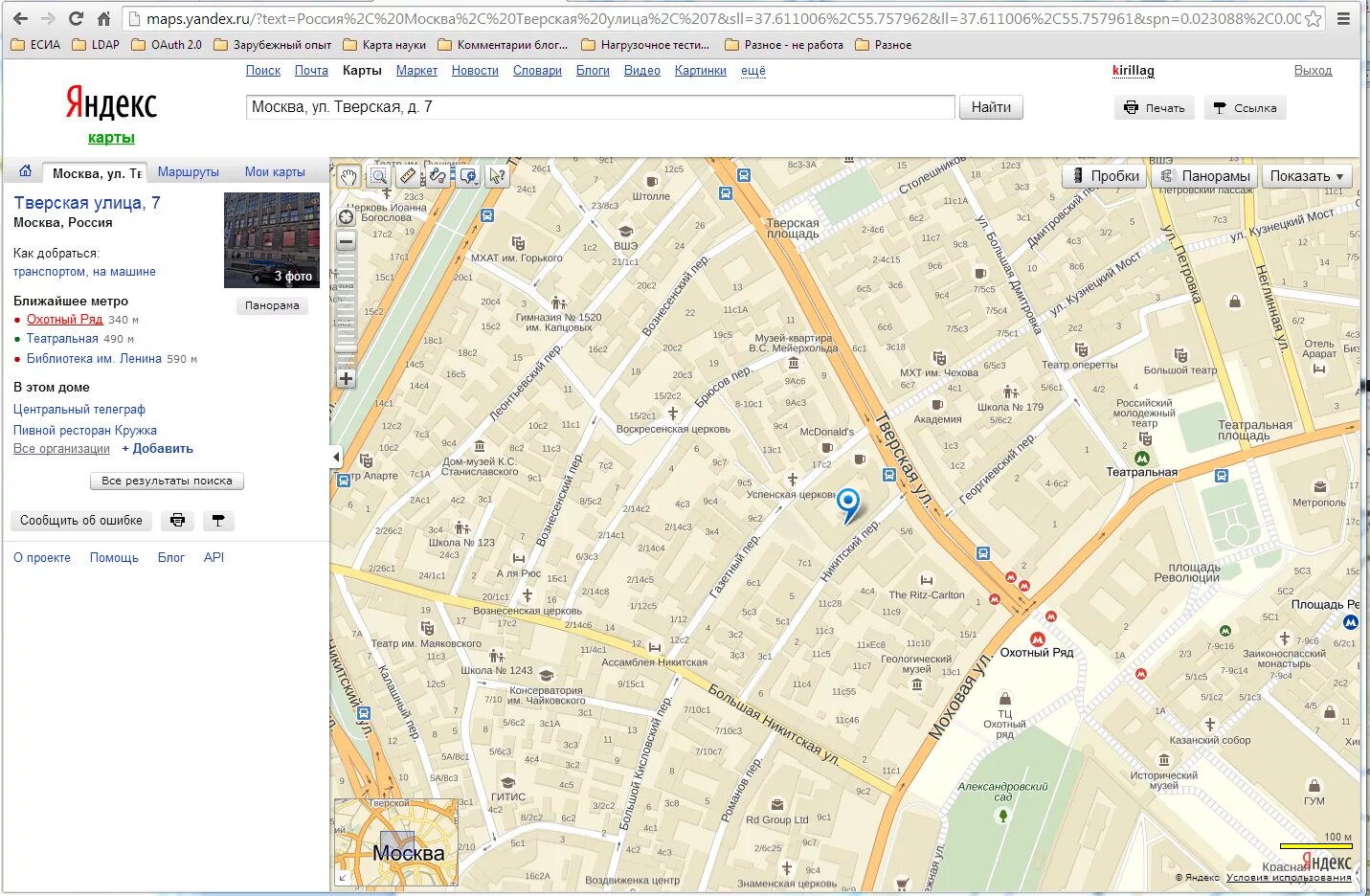1370x896 pixels.
Task: Open the Маркет service menu item
Action: (416, 71)
